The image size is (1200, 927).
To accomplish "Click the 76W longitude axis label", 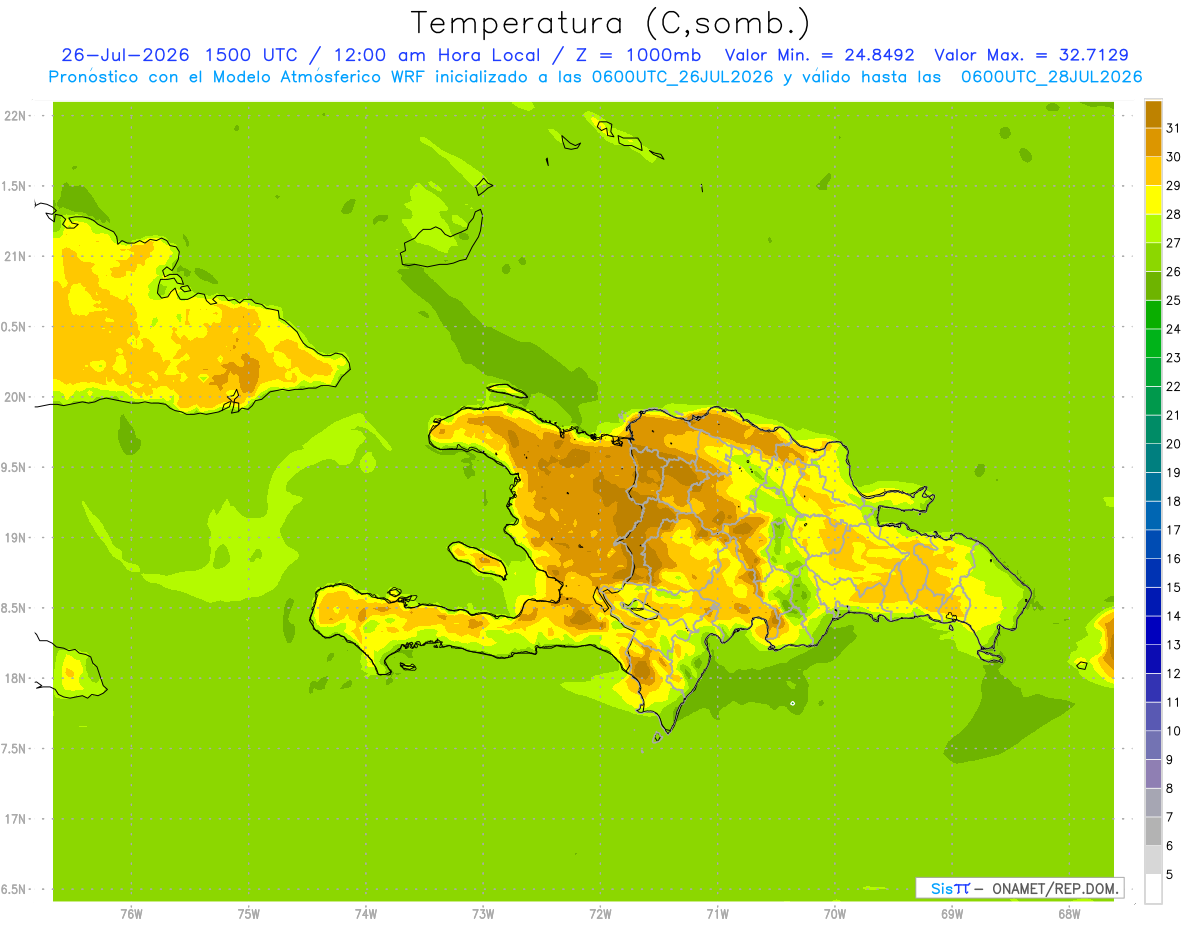I will coord(131,913).
